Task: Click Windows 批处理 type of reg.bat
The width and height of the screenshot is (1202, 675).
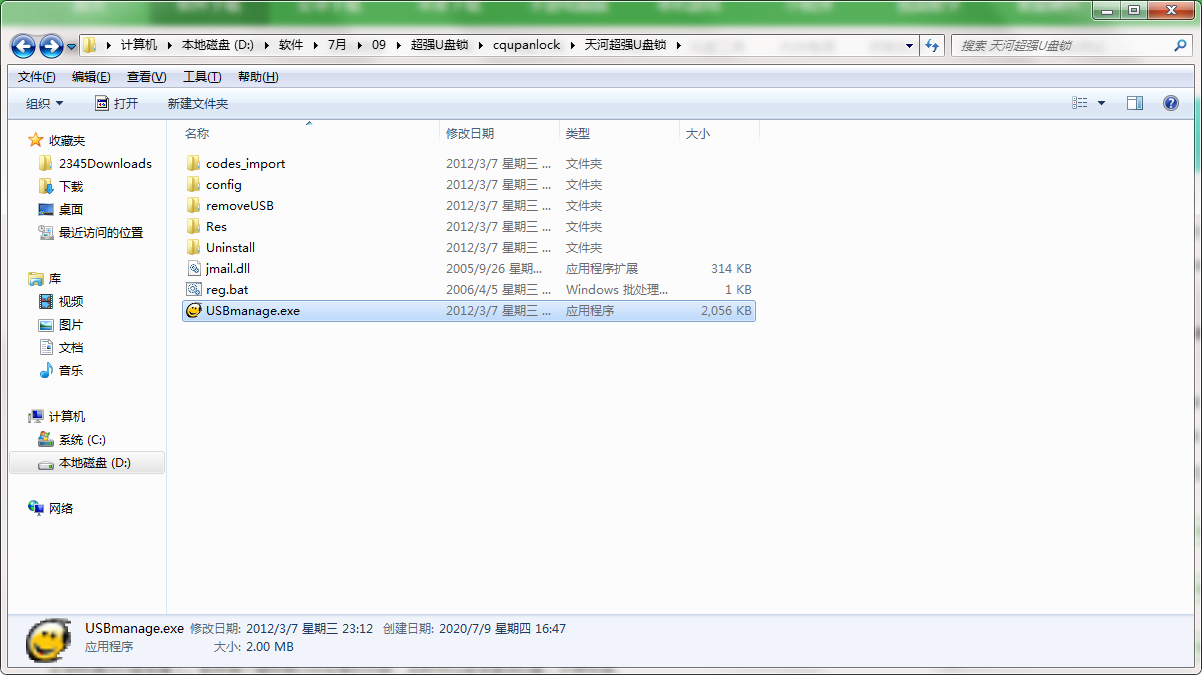Action: [616, 290]
